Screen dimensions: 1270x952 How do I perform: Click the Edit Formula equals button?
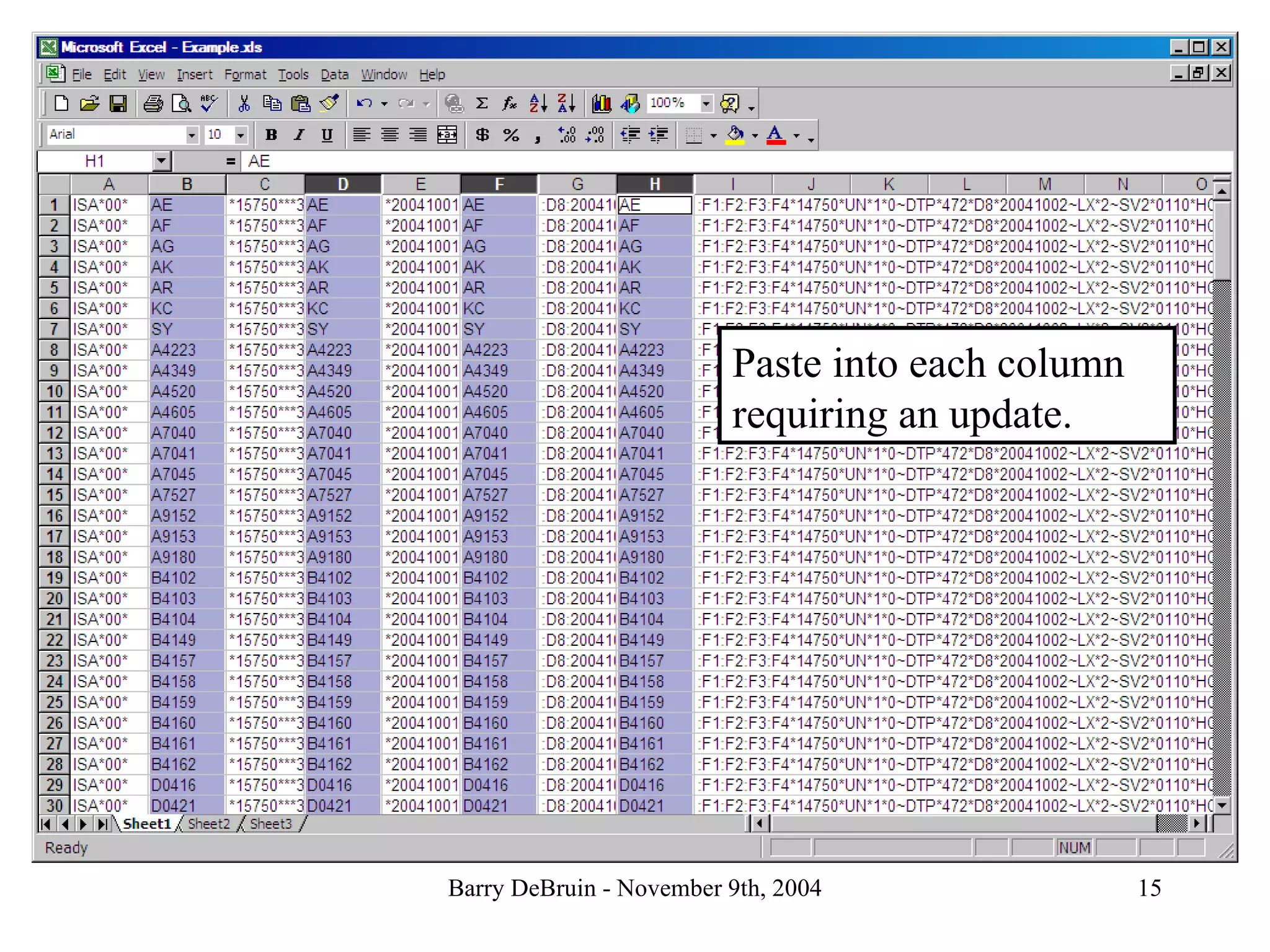click(230, 161)
